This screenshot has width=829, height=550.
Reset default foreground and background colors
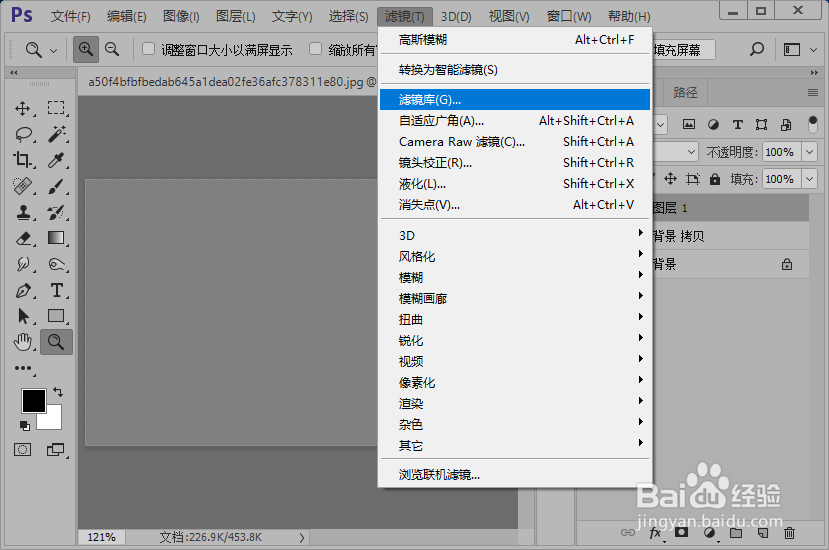pos(24,425)
